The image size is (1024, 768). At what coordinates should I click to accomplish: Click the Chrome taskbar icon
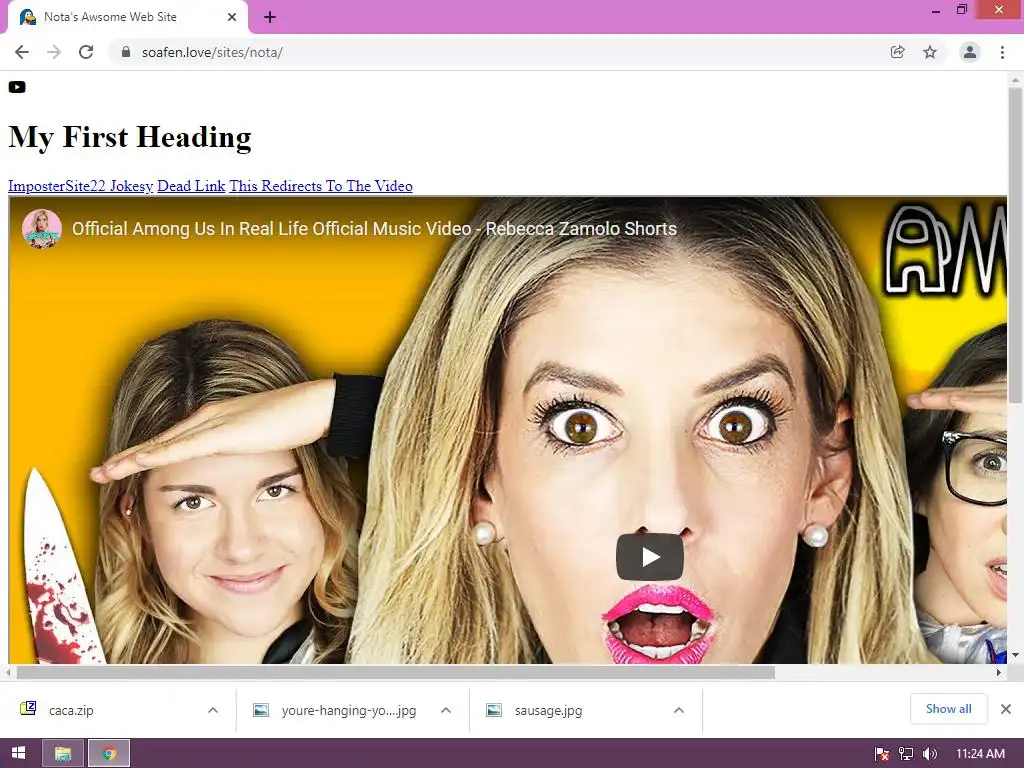point(109,753)
